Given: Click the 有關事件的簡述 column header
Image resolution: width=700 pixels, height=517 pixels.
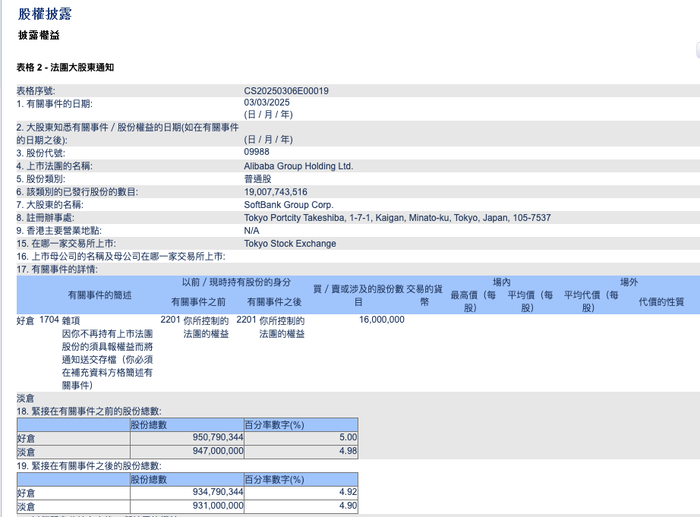Looking at the screenshot, I should [100, 295].
